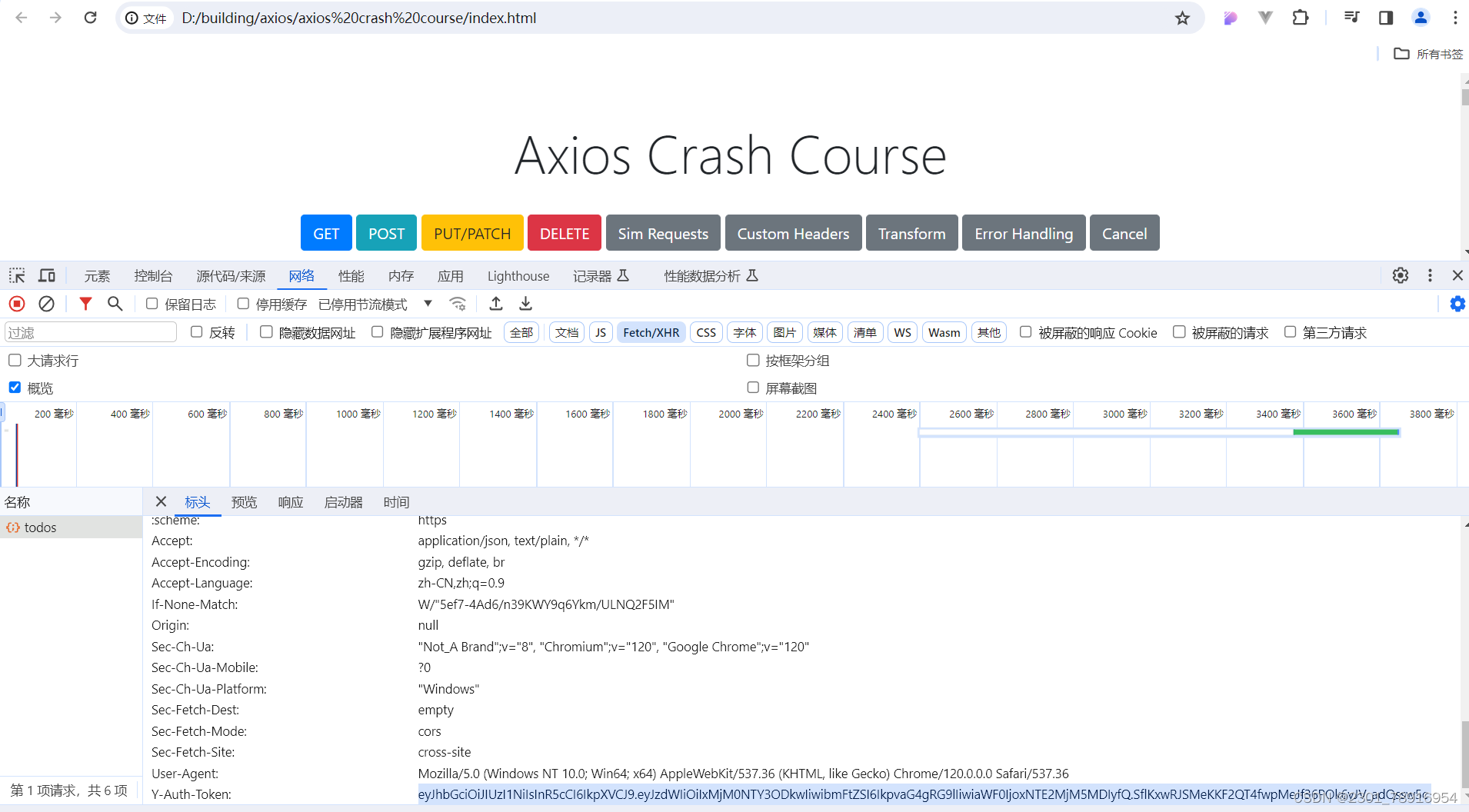
Task: Select the WS filter type
Action: pos(902,332)
